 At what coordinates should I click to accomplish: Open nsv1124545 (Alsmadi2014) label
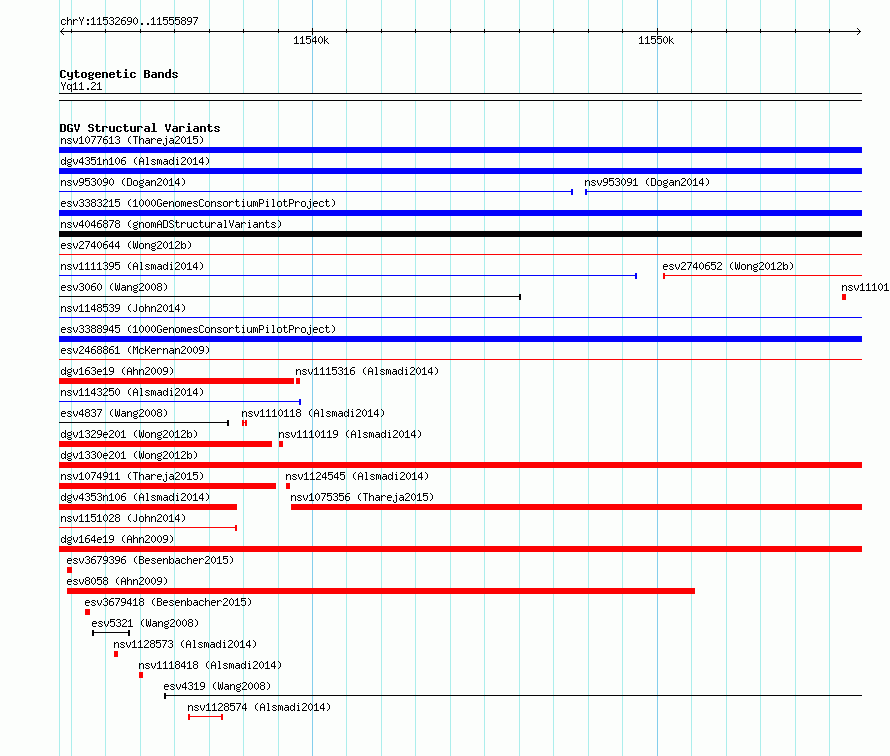point(357,476)
